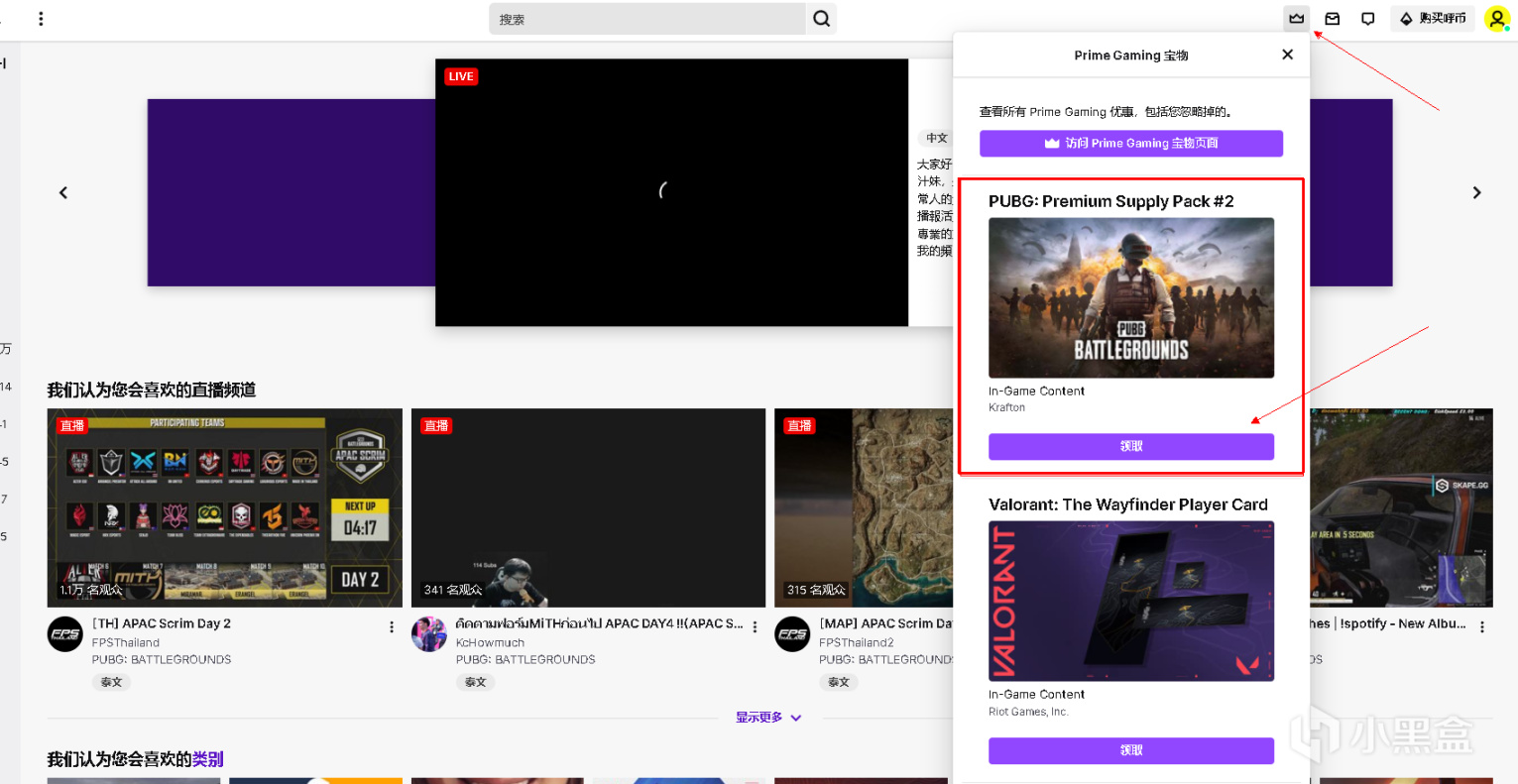This screenshot has width=1518, height=784.
Task: Open FPSThailand2 channel name link
Action: pyautogui.click(x=857, y=642)
